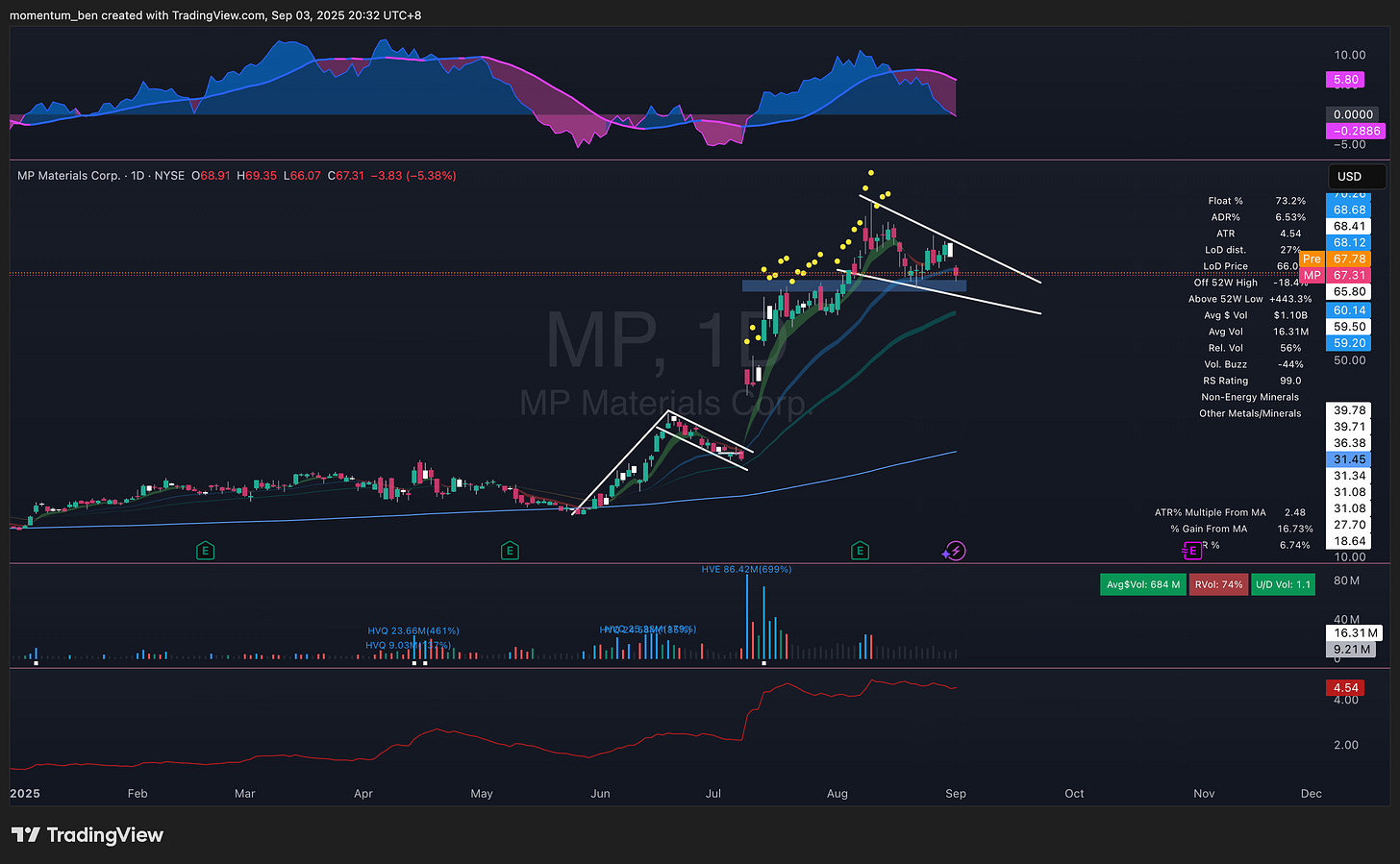Image resolution: width=1400 pixels, height=864 pixels.
Task: Click the 27.70 price label
Action: [x=1350, y=525]
